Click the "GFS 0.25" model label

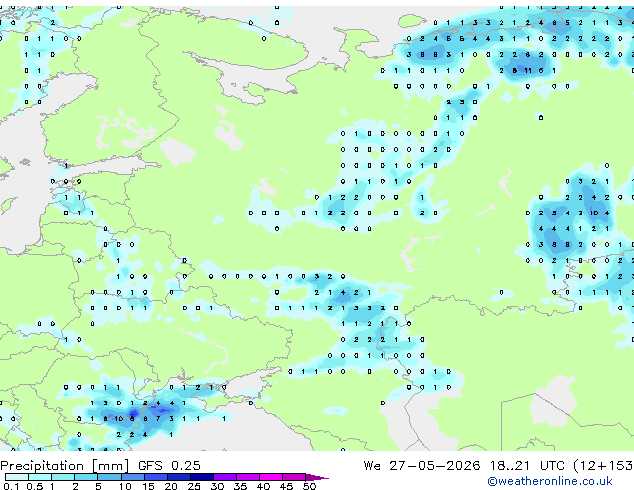click(169, 466)
